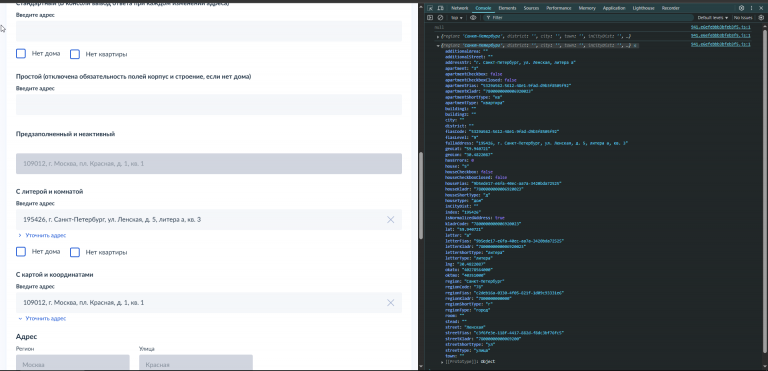Focus the standard address input field
This screenshot has height=371, width=768.
pyautogui.click(x=209, y=31)
